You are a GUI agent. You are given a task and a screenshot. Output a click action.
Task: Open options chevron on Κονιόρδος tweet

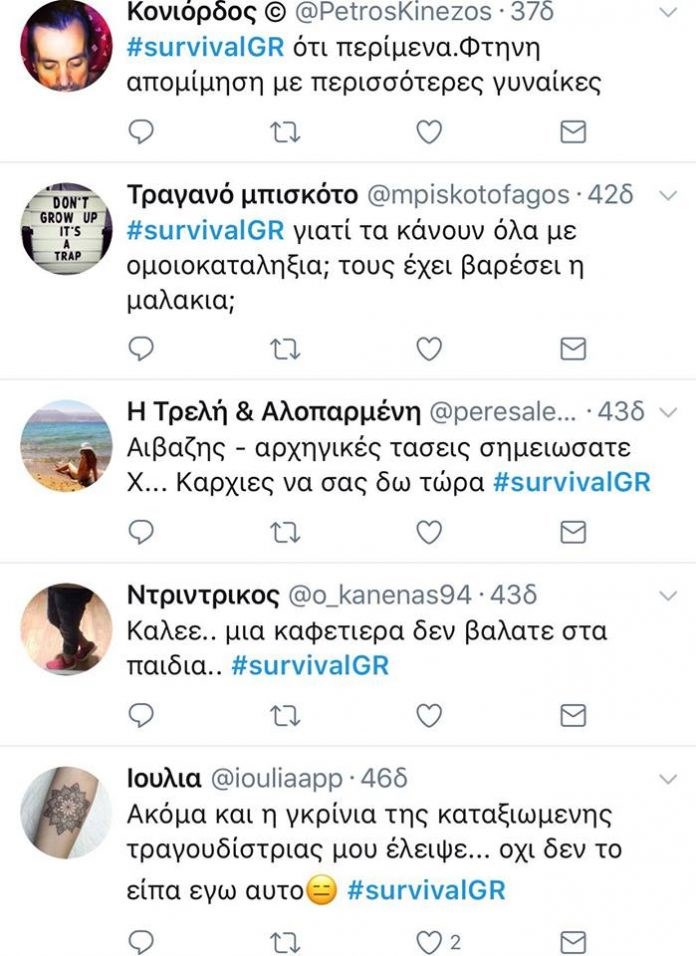click(669, 12)
